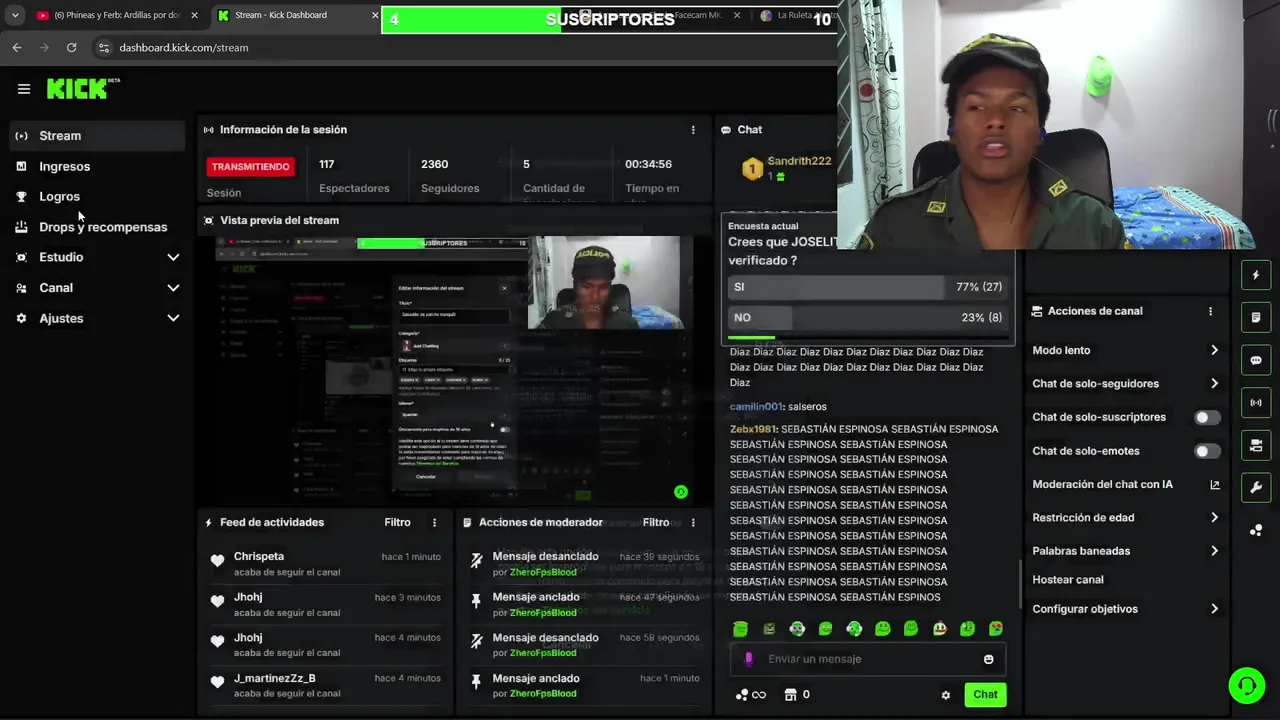This screenshot has width=1280, height=720.
Task: Click Hostear canal
Action: pos(1068,580)
